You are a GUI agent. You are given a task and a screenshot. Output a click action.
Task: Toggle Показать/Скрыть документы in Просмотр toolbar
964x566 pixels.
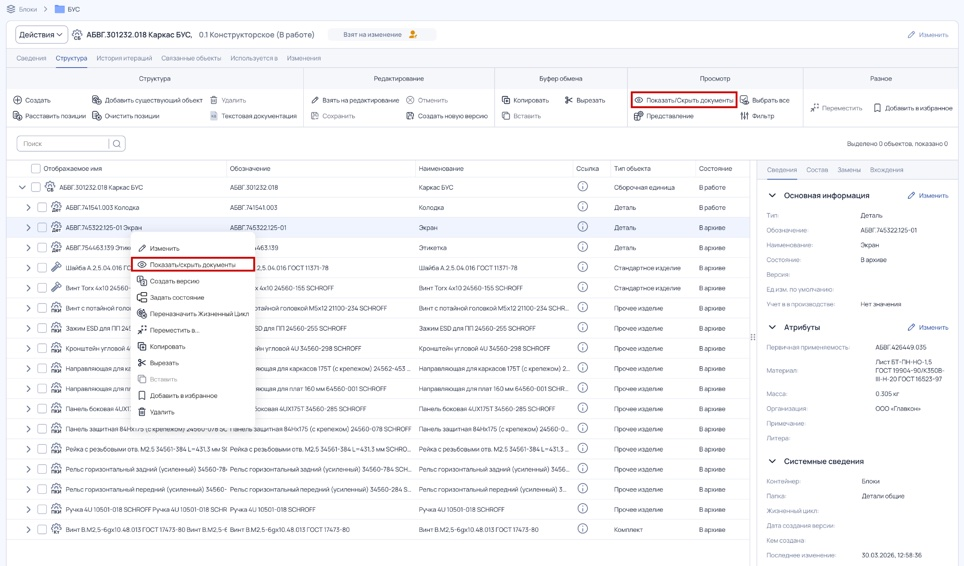(x=684, y=100)
